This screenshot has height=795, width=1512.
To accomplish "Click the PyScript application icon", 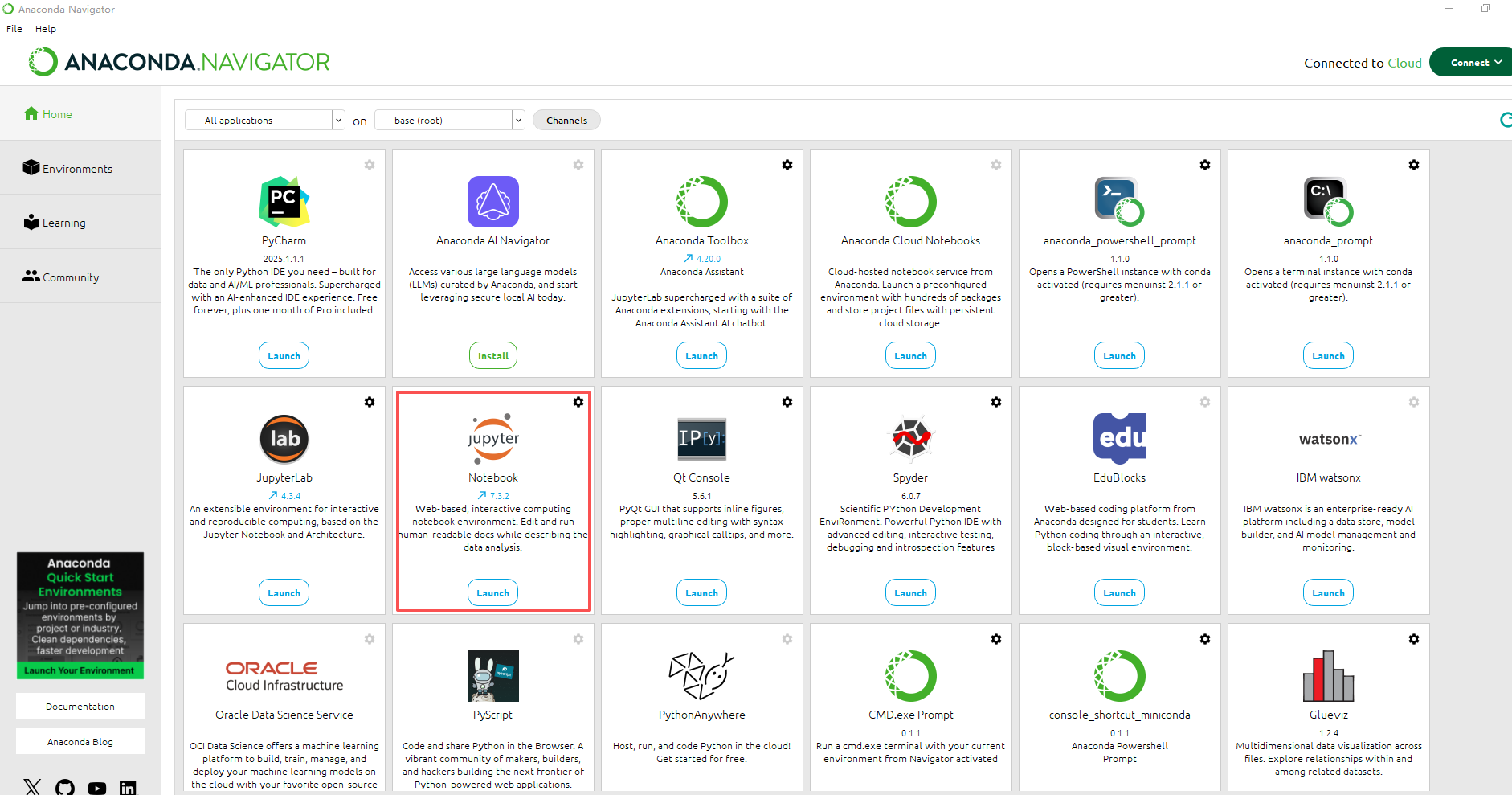I will (493, 676).
